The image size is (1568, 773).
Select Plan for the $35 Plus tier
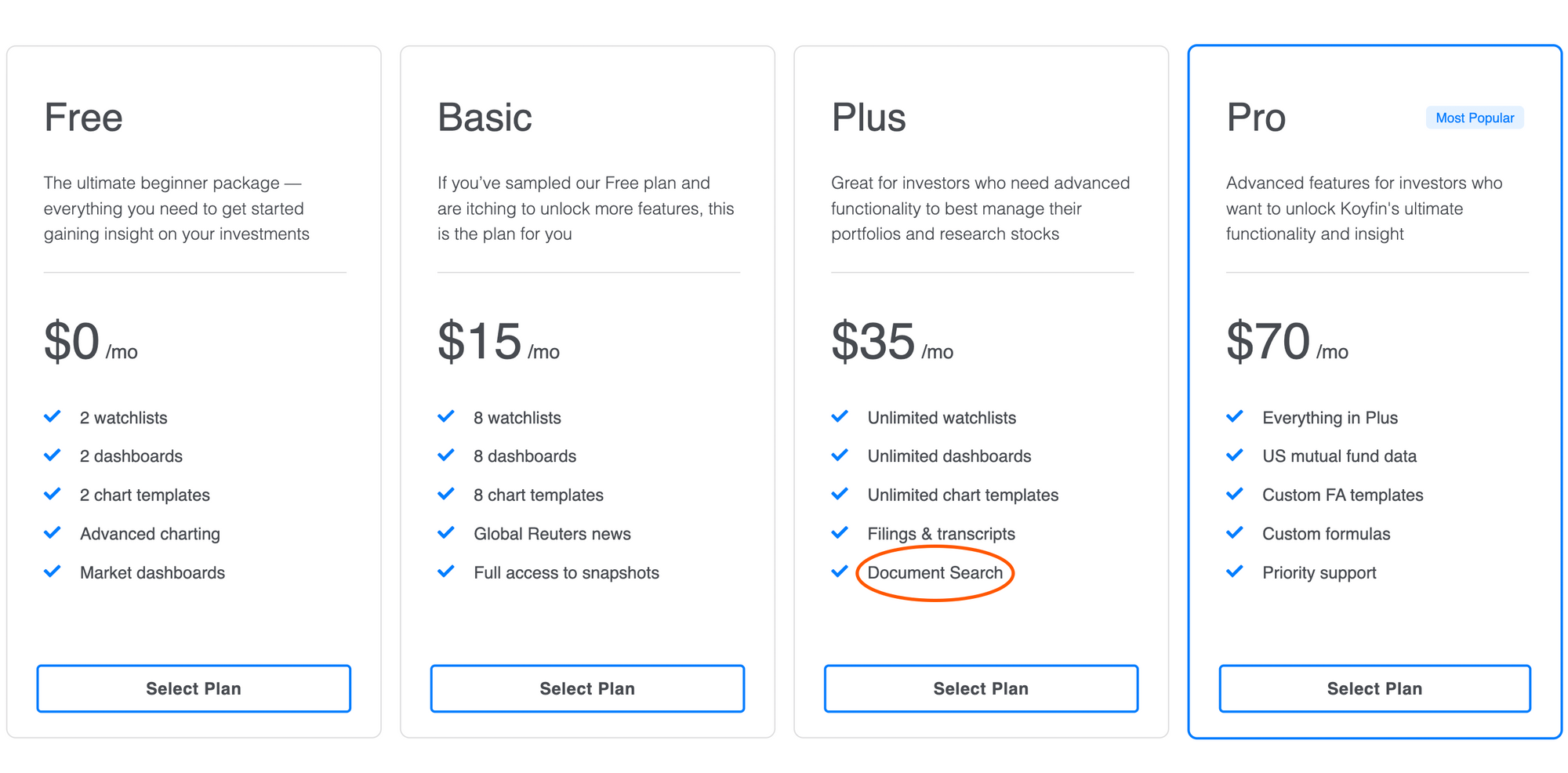click(981, 688)
